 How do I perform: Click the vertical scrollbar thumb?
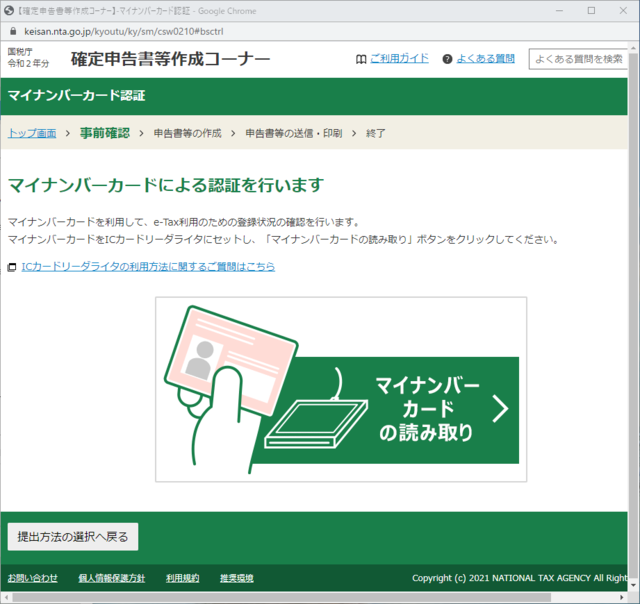click(x=633, y=314)
